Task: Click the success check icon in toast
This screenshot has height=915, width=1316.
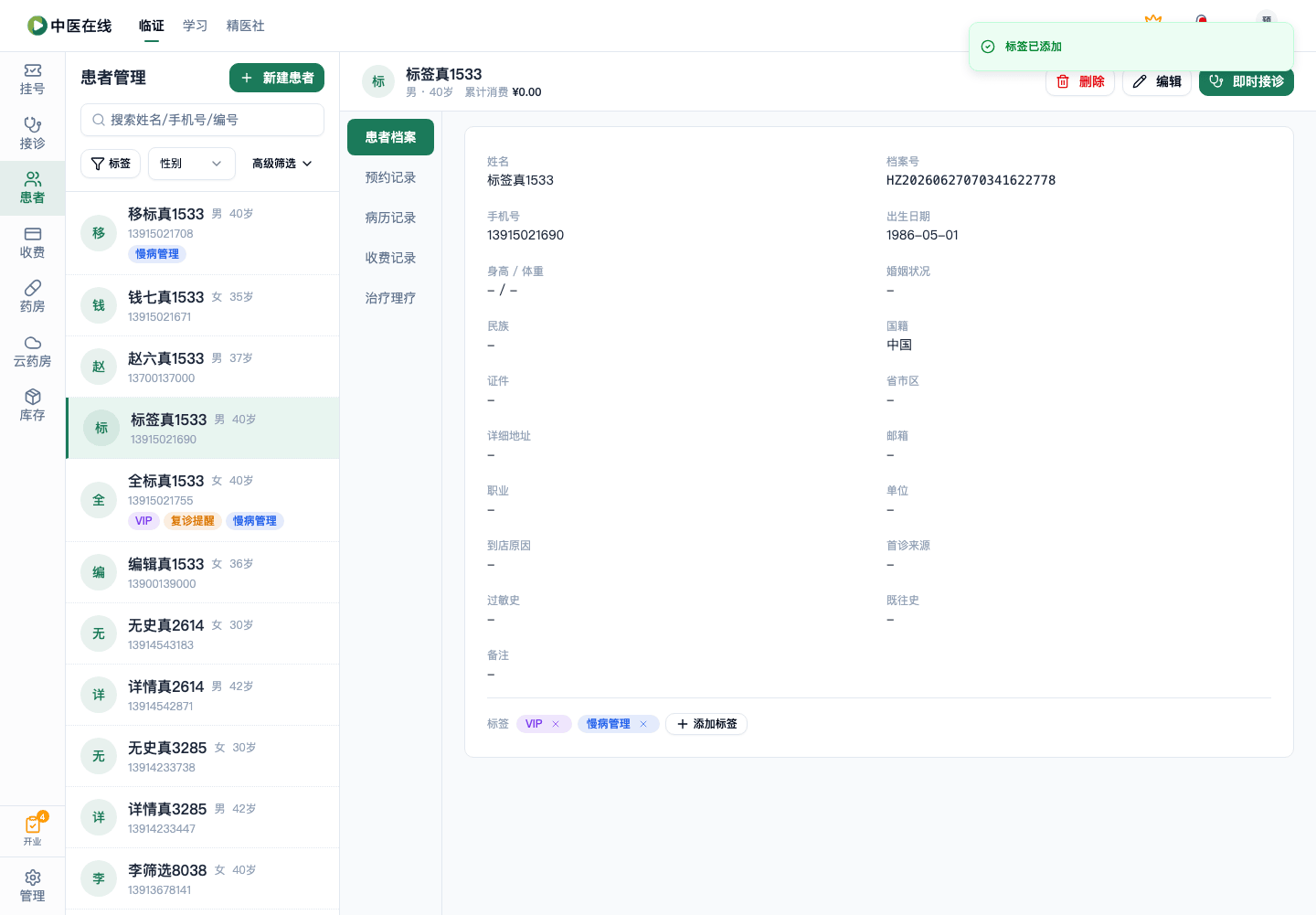Action: (x=988, y=47)
